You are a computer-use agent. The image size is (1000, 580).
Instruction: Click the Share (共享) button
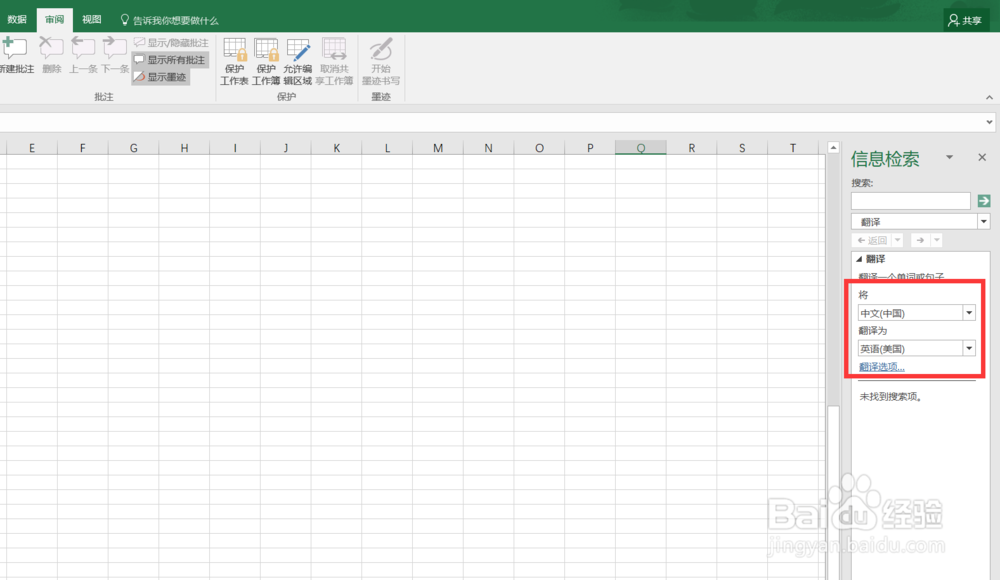965,20
